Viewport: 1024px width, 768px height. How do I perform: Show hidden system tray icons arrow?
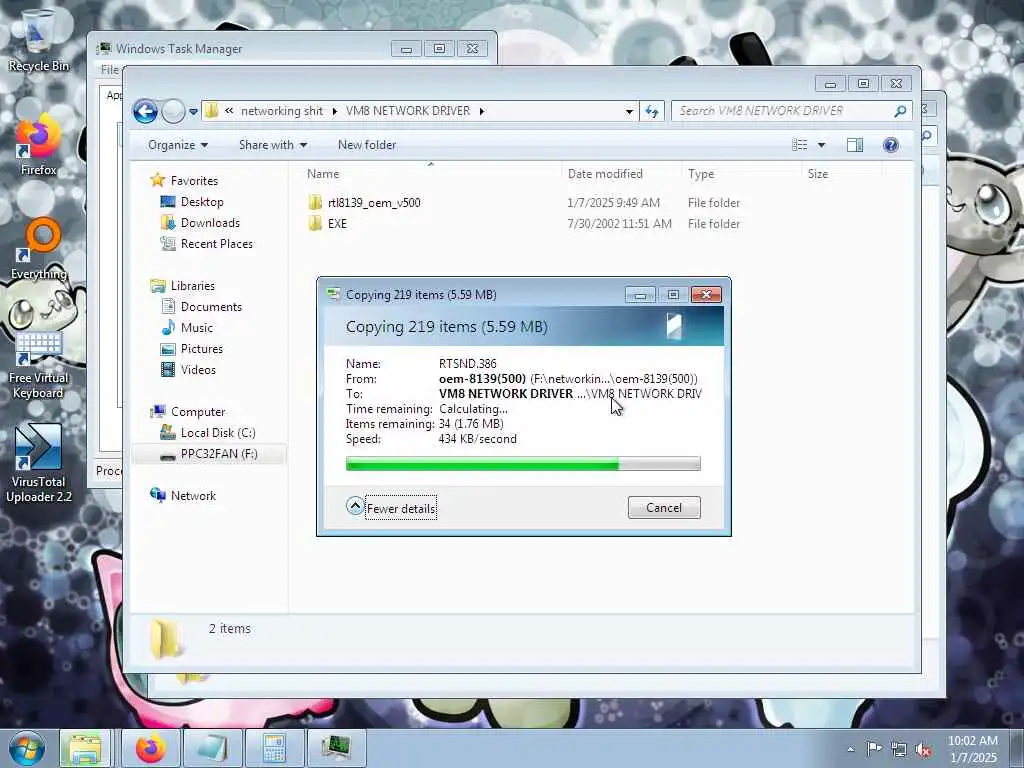click(850, 750)
